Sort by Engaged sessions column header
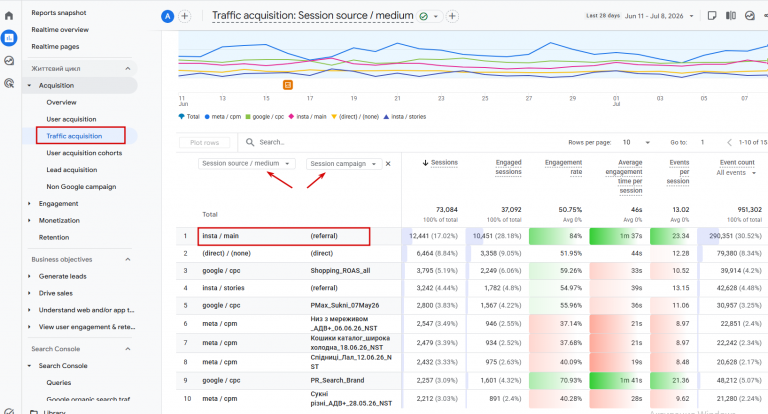 pyautogui.click(x=508, y=167)
